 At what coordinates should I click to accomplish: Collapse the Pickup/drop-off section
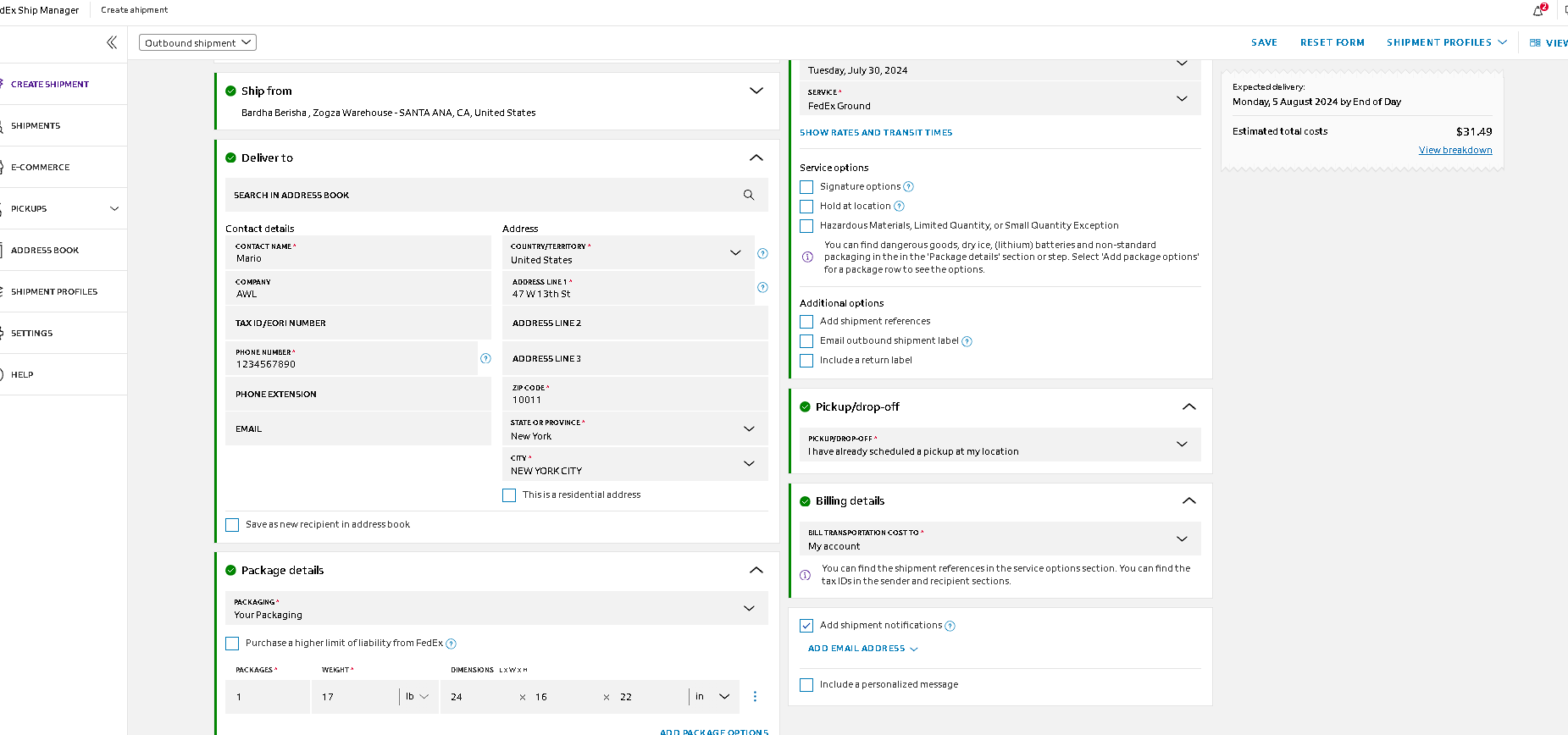point(1189,406)
